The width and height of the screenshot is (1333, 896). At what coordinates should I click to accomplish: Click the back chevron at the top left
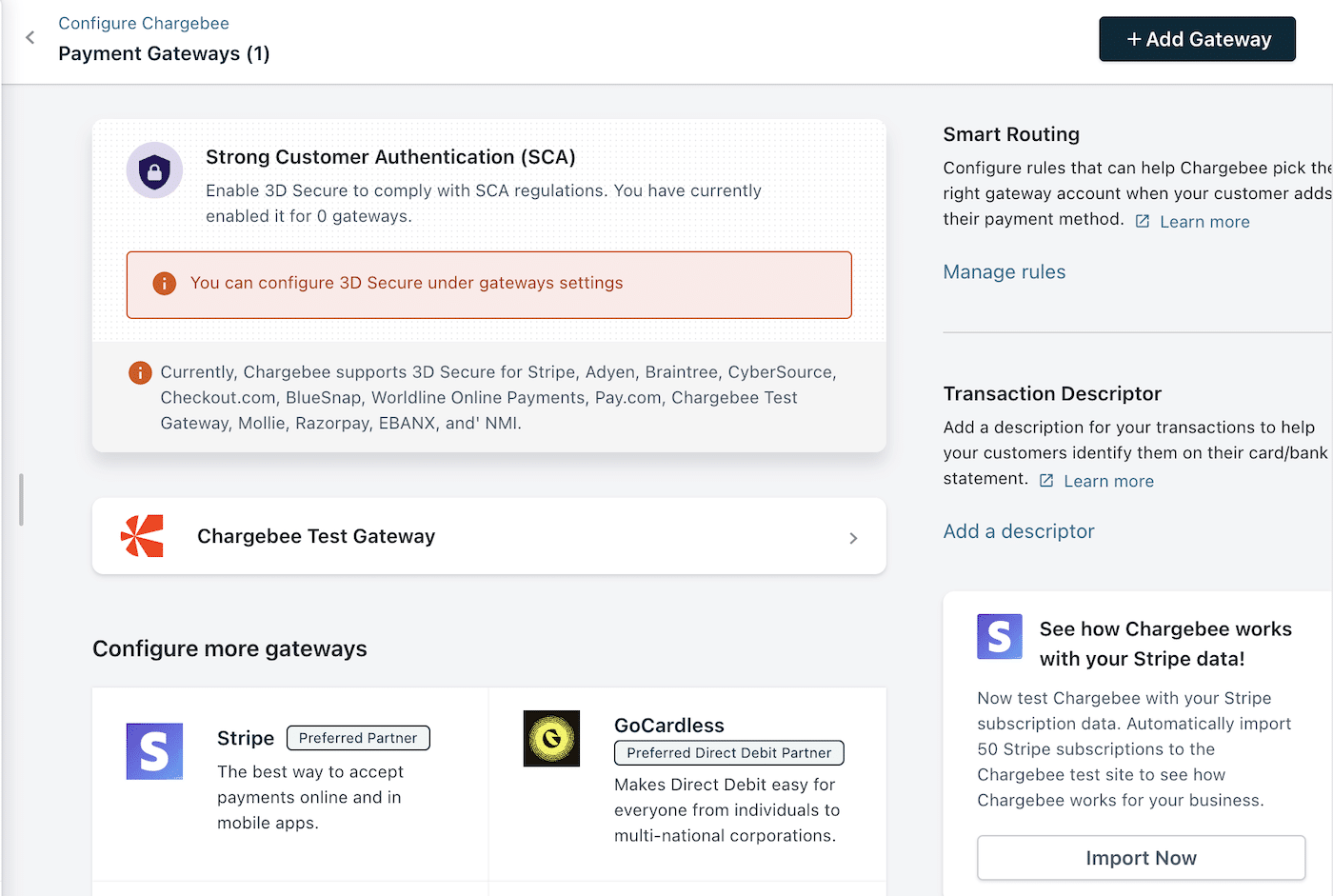pos(30,37)
